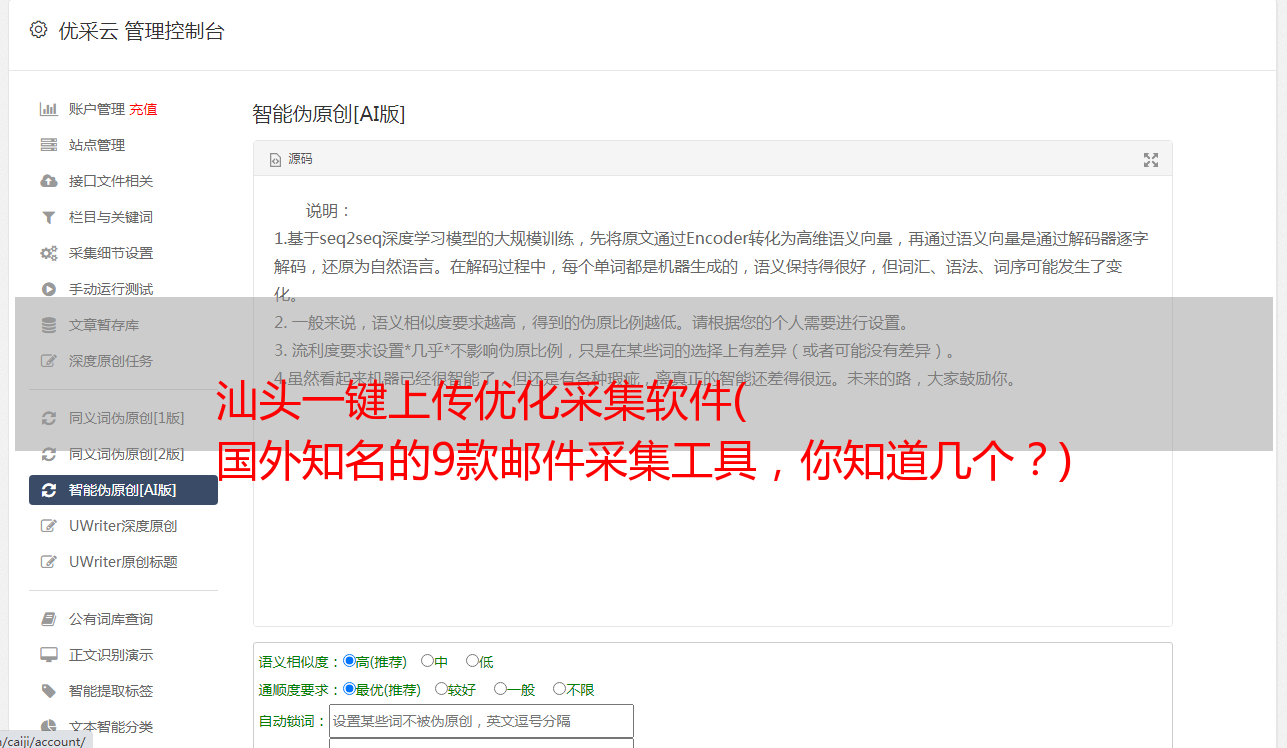Viewport: 1287px width, 748px height.
Task: Open the 账户管理 bar chart icon
Action: click(x=48, y=109)
